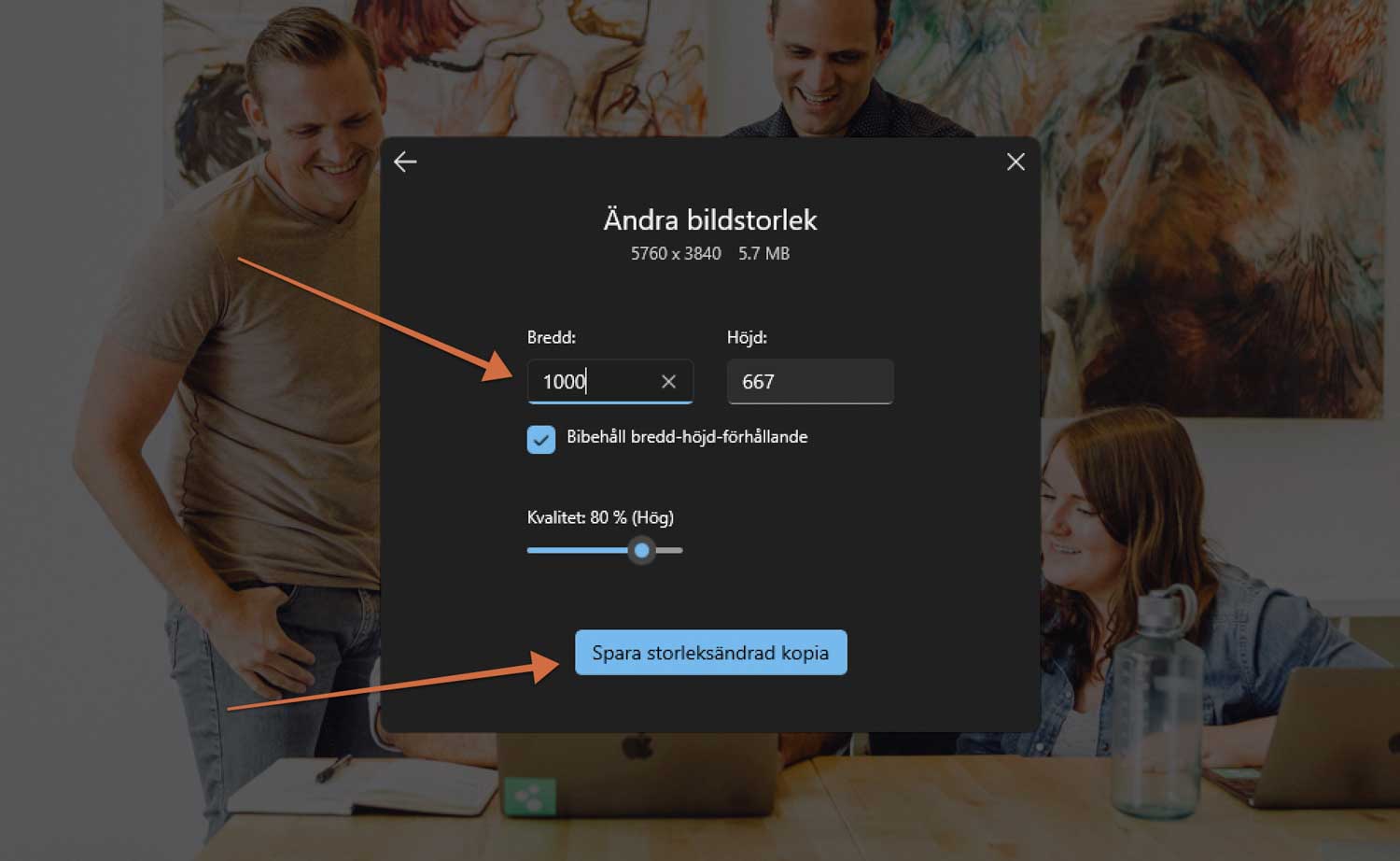Uncheck the Bibehåll bredd-höjd-förhållande checkbox
The height and width of the screenshot is (861, 1400).
[x=541, y=439]
